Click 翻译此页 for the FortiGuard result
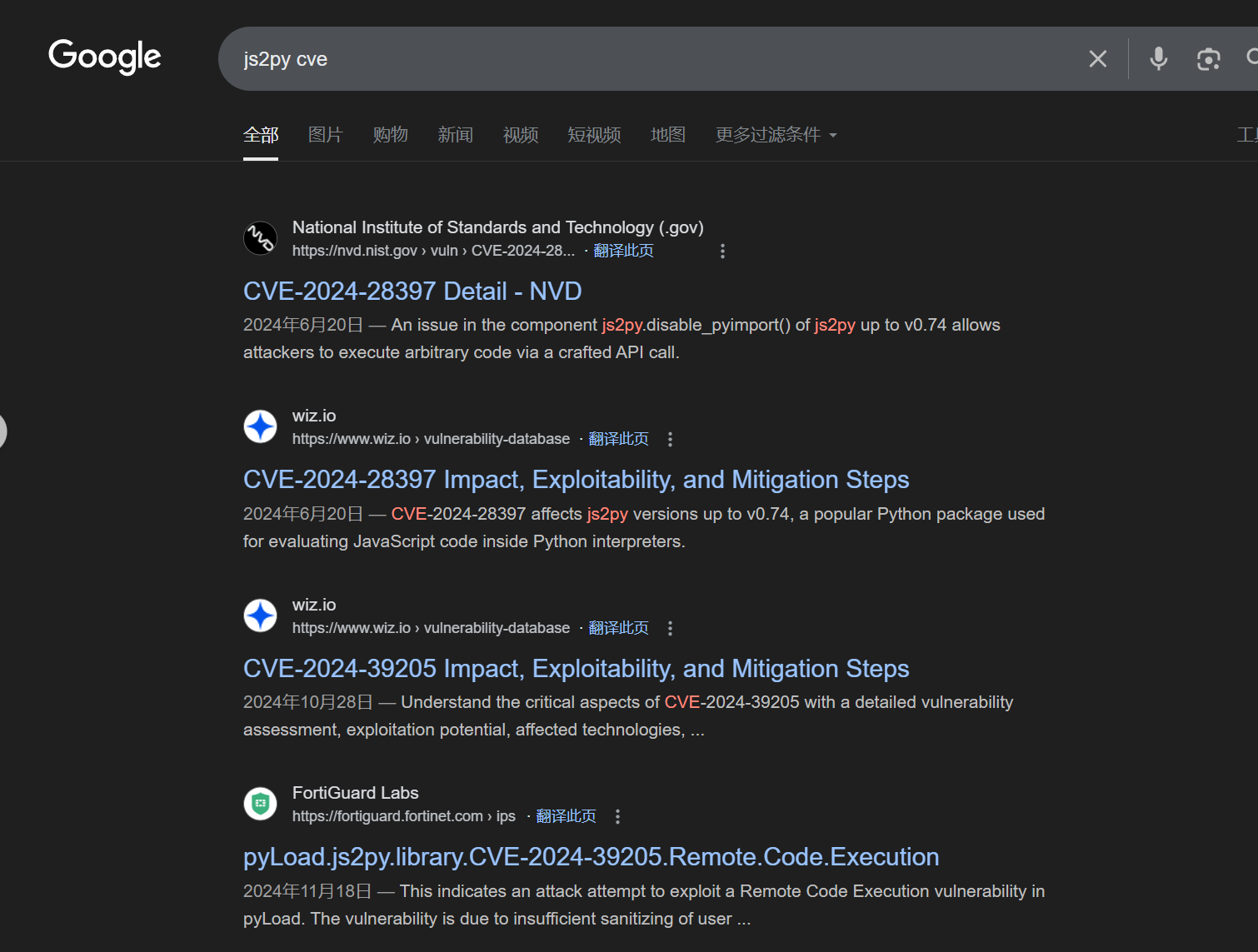1258x952 pixels. click(x=566, y=816)
